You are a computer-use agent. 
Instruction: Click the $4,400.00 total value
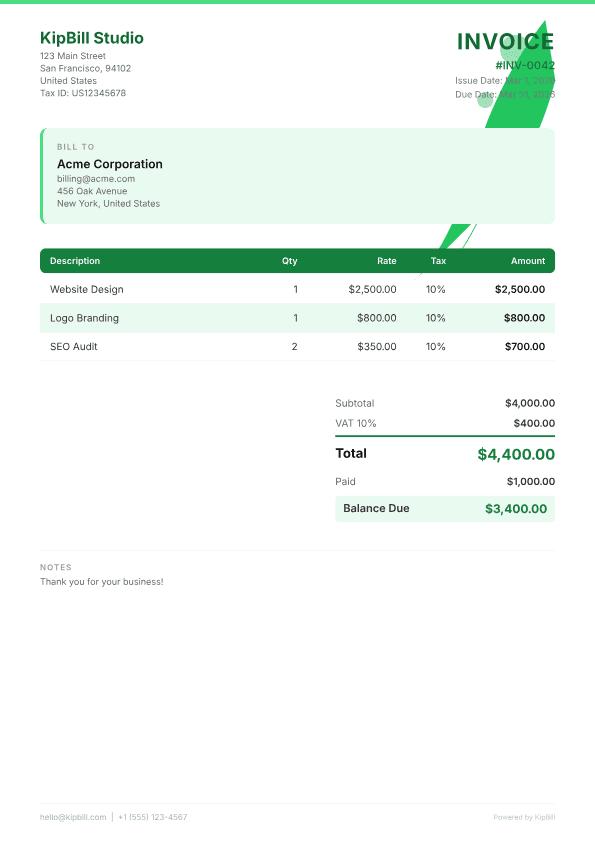click(516, 454)
